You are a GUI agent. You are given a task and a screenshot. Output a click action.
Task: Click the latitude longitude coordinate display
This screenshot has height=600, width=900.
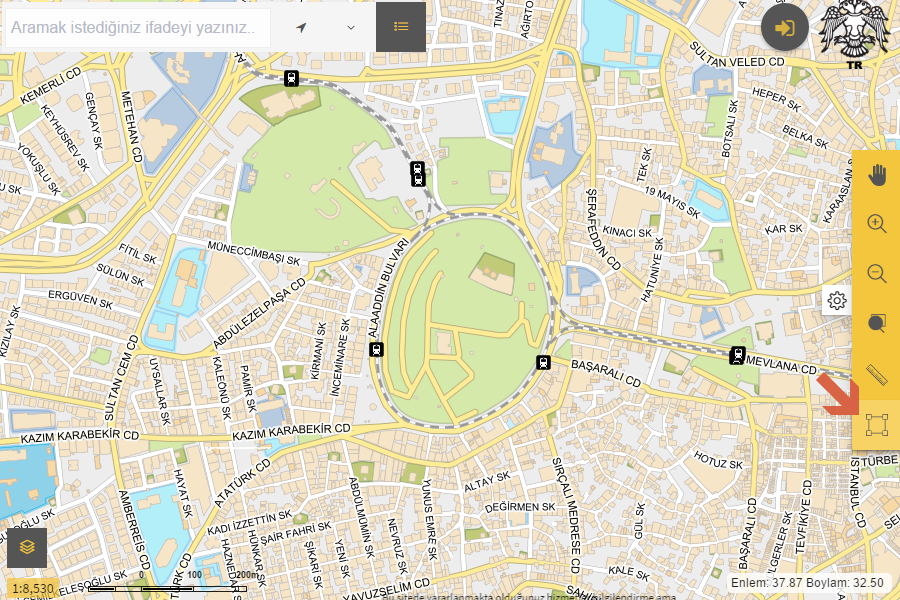(x=808, y=582)
